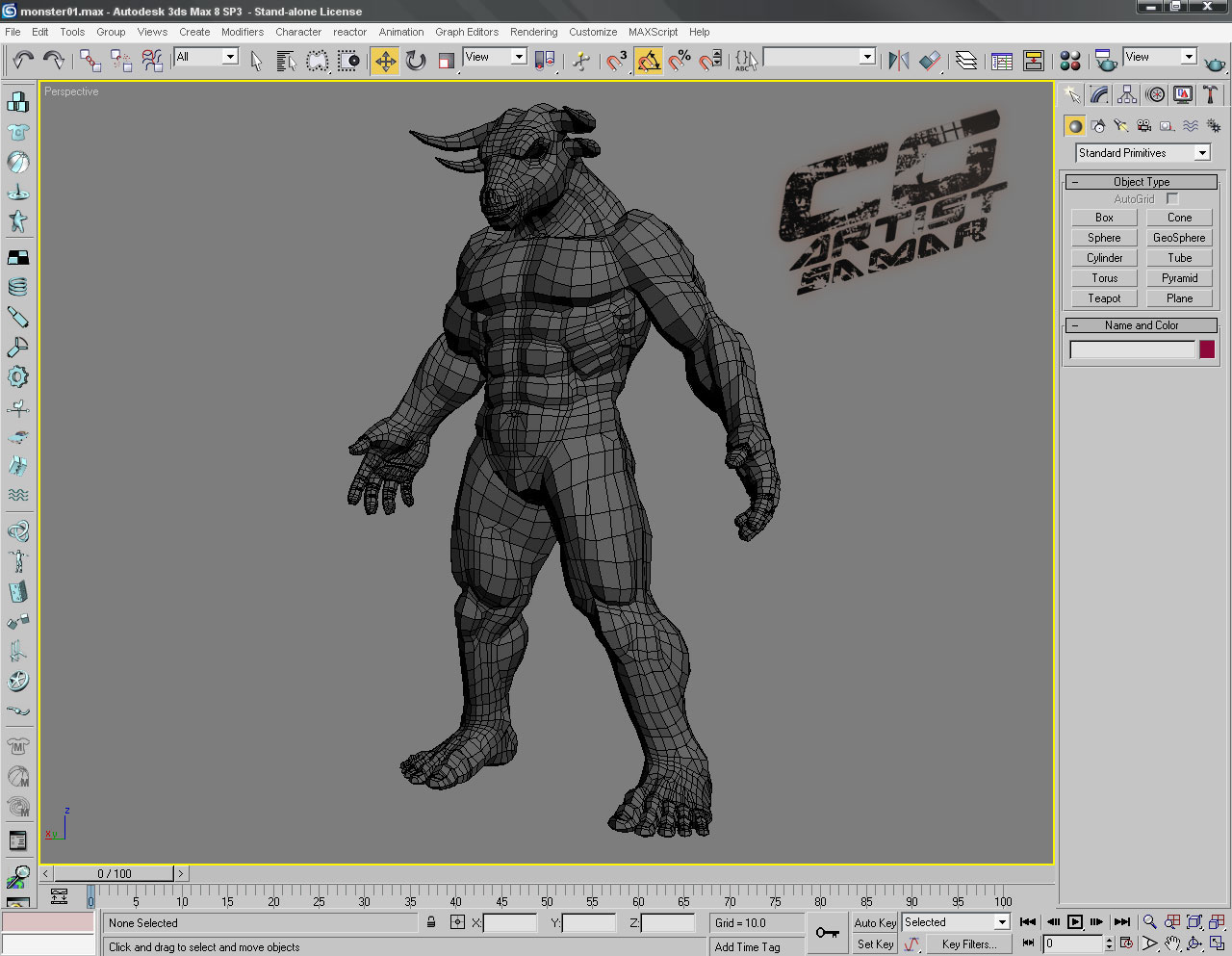Viewport: 1232px width, 956px height.
Task: Click the Play Animation button
Action: (x=1075, y=921)
